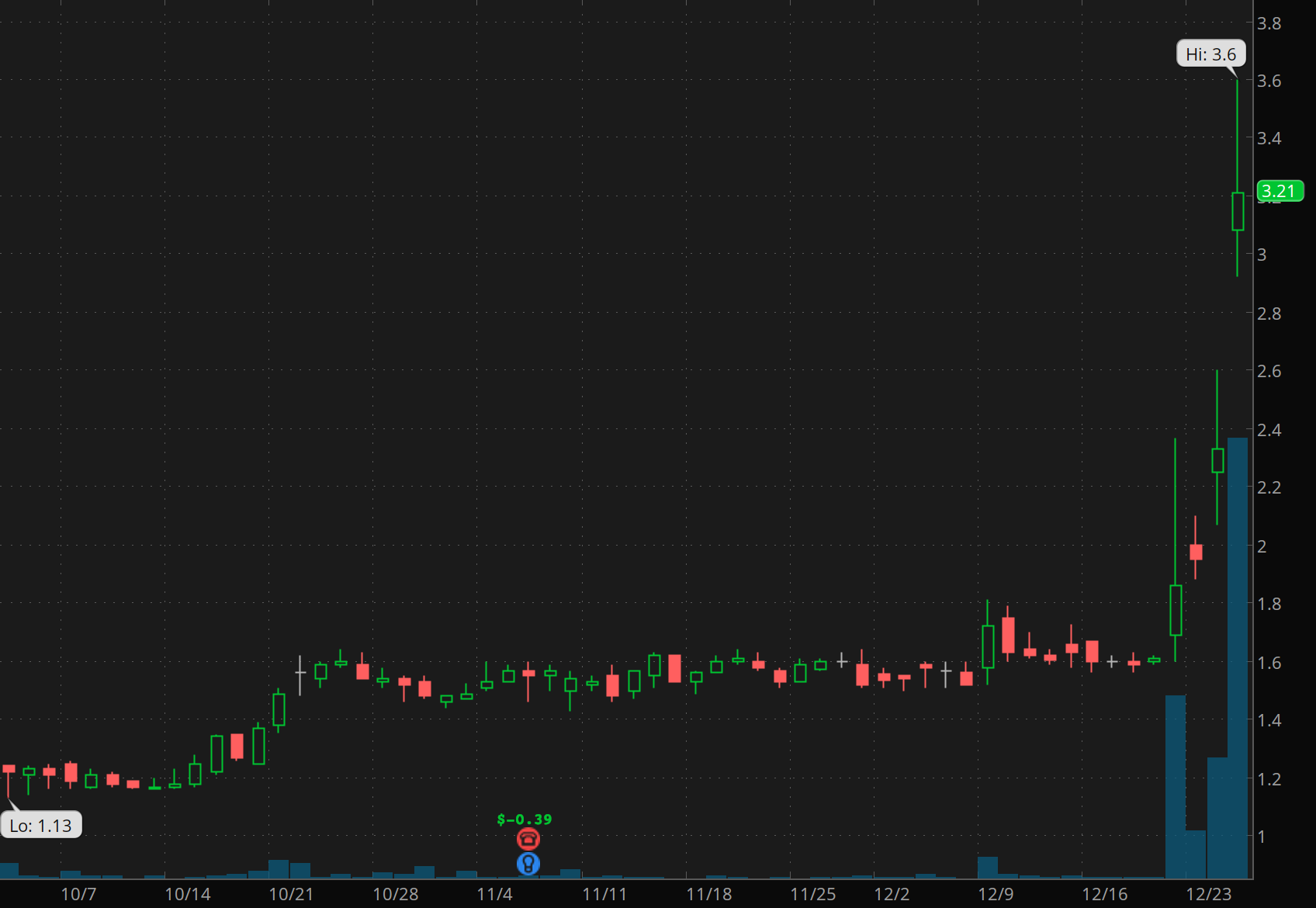Click the 1.8 price axis label

(x=1269, y=604)
